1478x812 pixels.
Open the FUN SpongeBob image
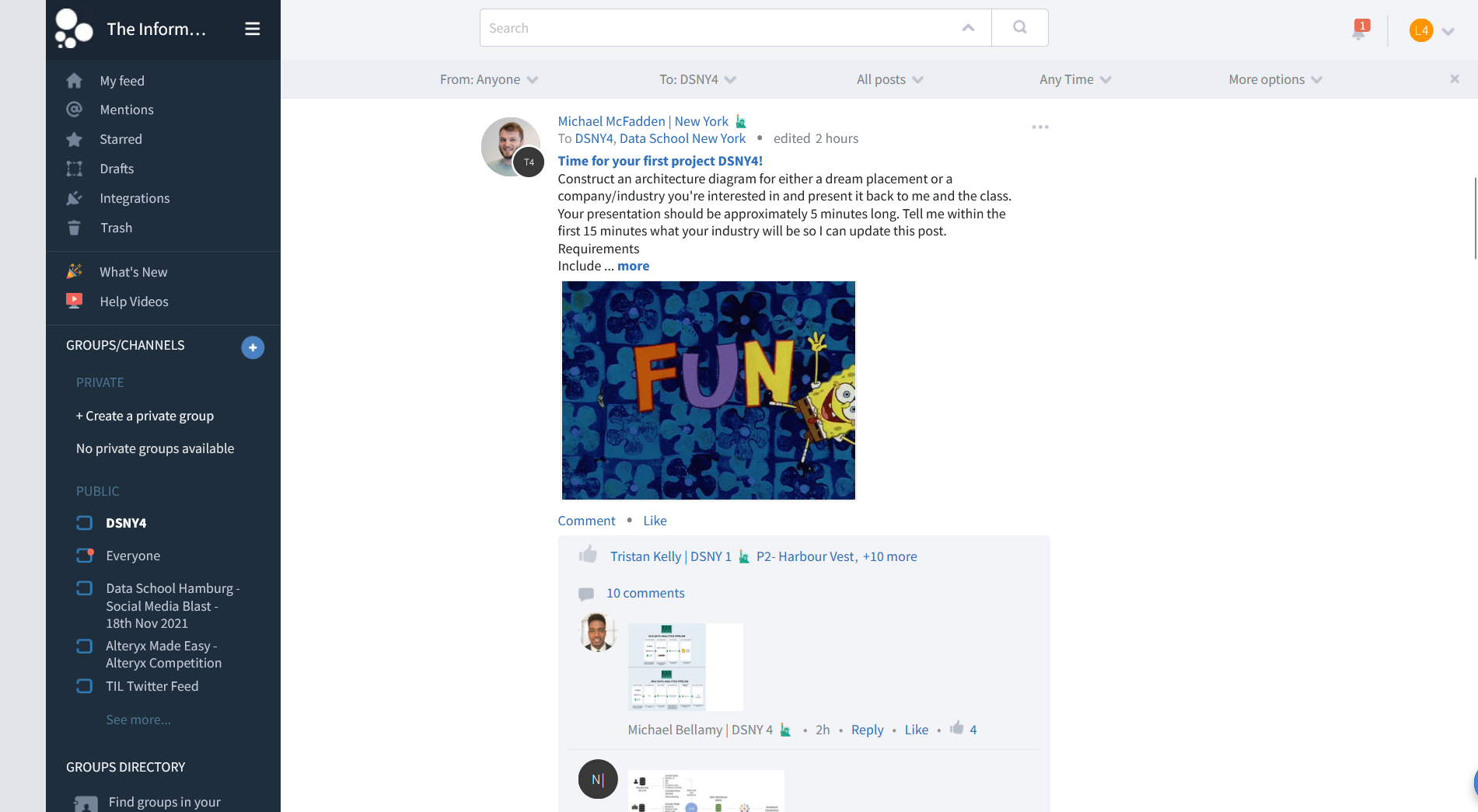click(708, 390)
